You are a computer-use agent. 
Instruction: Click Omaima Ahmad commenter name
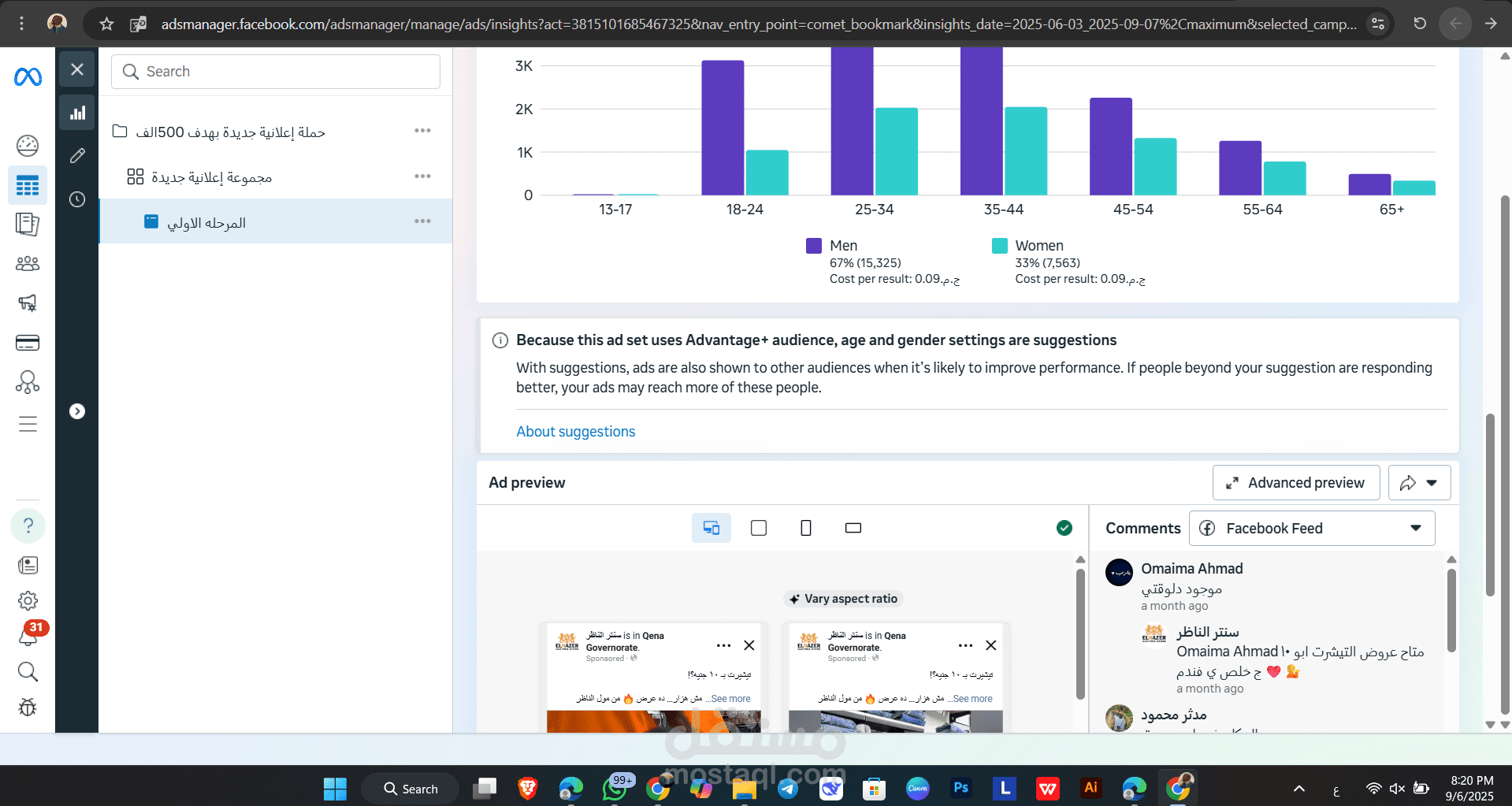1192,569
